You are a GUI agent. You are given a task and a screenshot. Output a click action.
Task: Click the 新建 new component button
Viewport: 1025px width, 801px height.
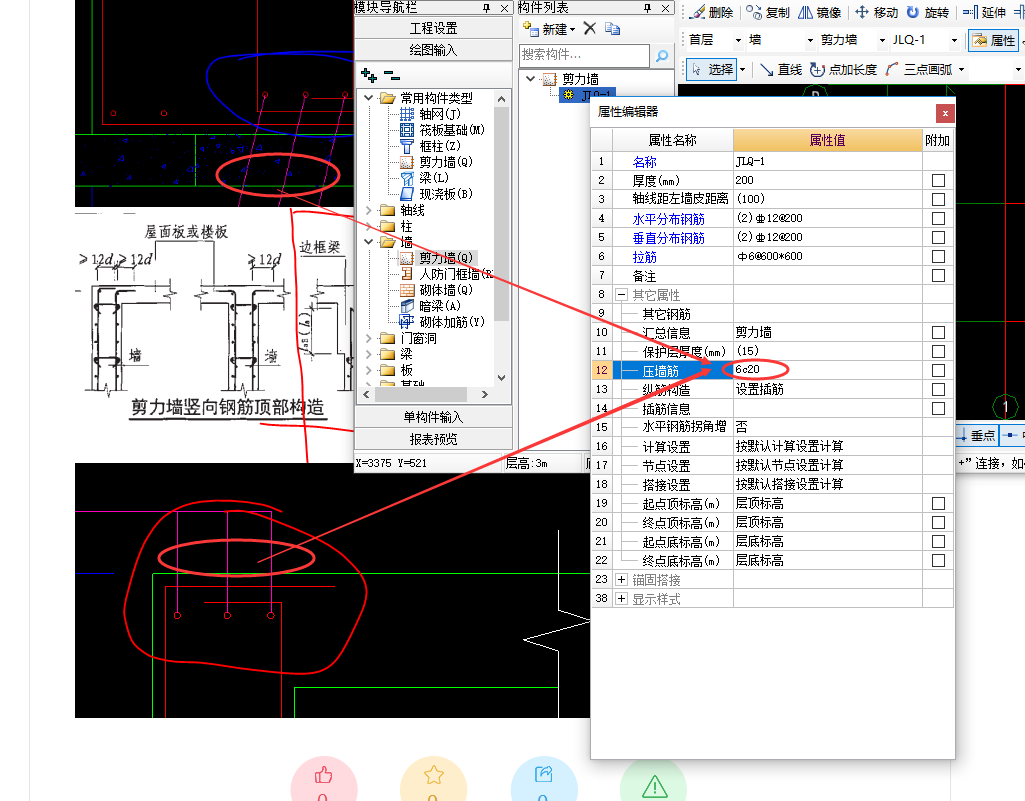pyautogui.click(x=548, y=29)
